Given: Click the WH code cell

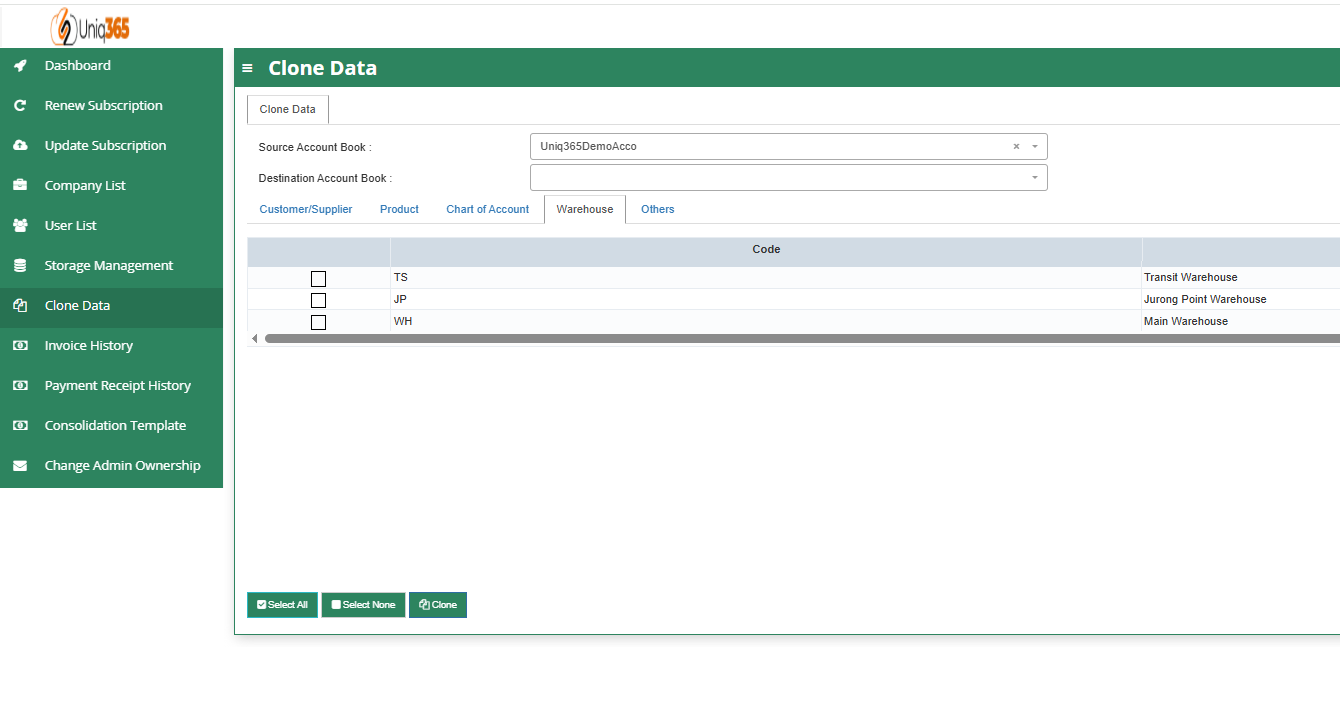Looking at the screenshot, I should [766, 322].
